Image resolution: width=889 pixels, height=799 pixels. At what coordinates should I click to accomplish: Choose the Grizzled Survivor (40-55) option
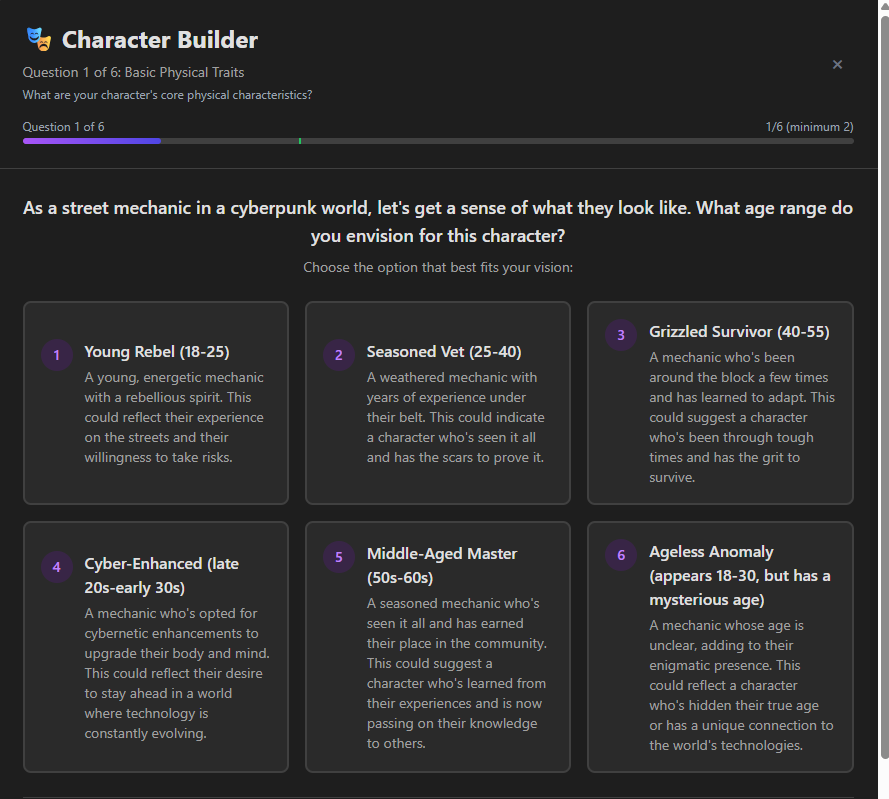(720, 403)
